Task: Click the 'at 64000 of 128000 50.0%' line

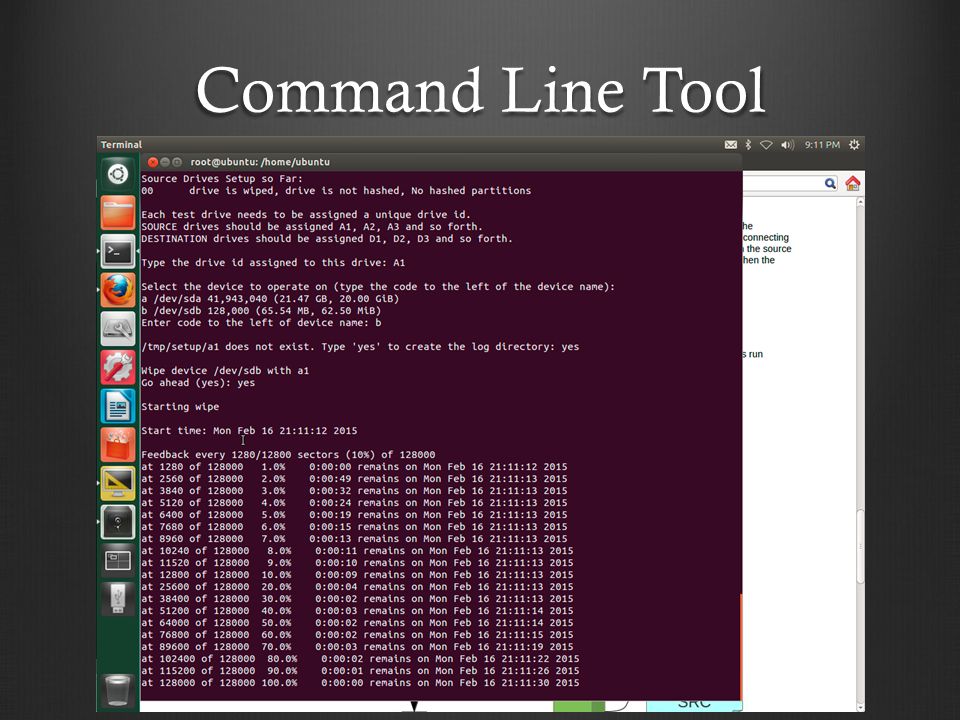Action: [x=358, y=623]
